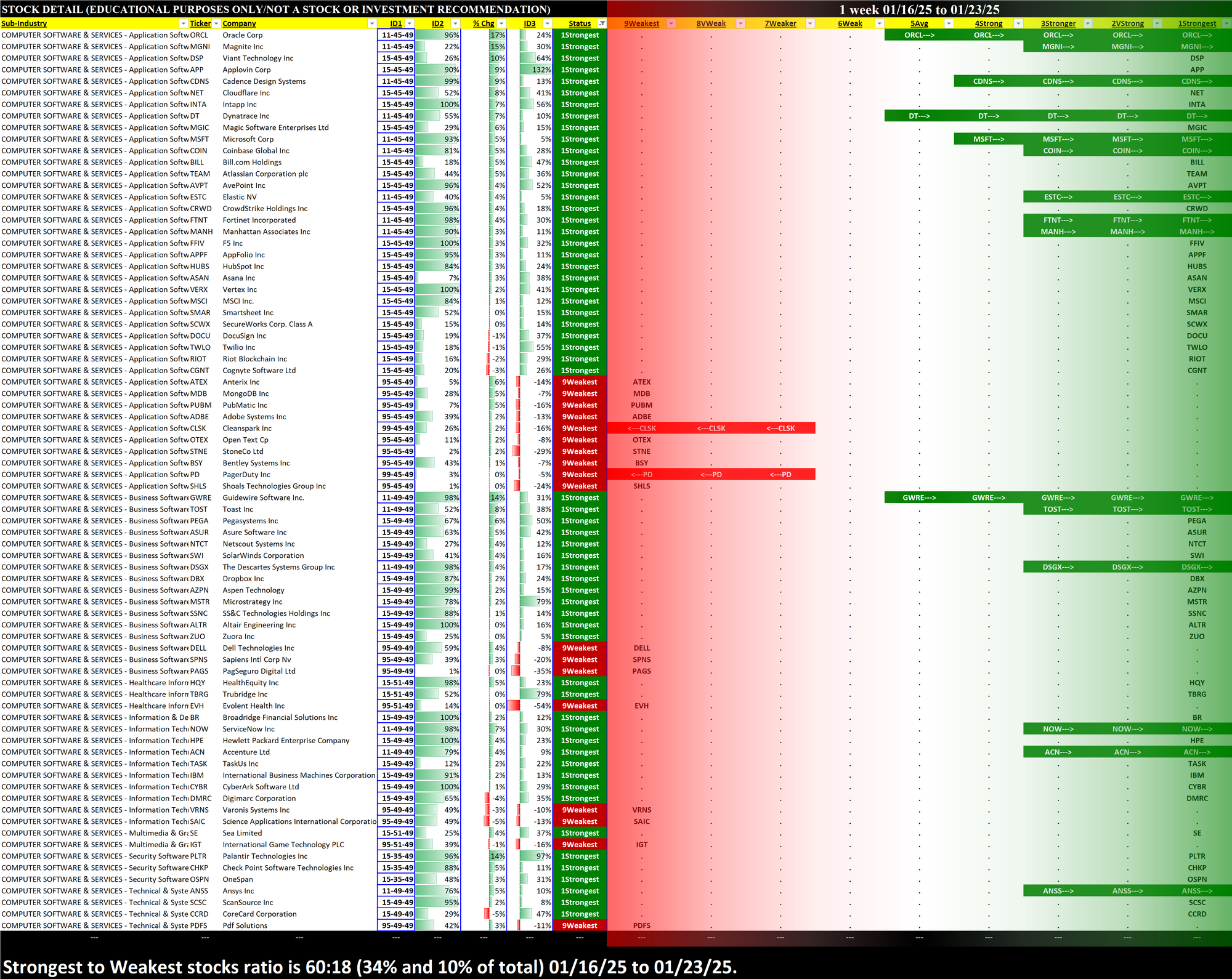Expand the 5Avg column filter arrow
This screenshot has height=979, width=1232.
point(949,23)
